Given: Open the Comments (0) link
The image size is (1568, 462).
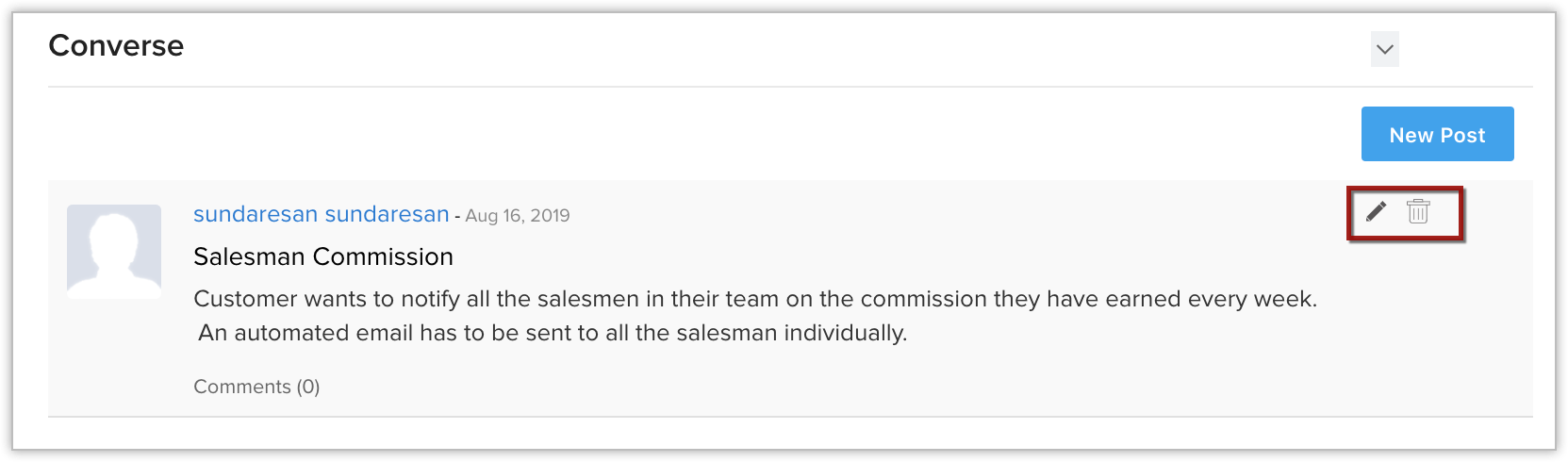Looking at the screenshot, I should click(256, 387).
